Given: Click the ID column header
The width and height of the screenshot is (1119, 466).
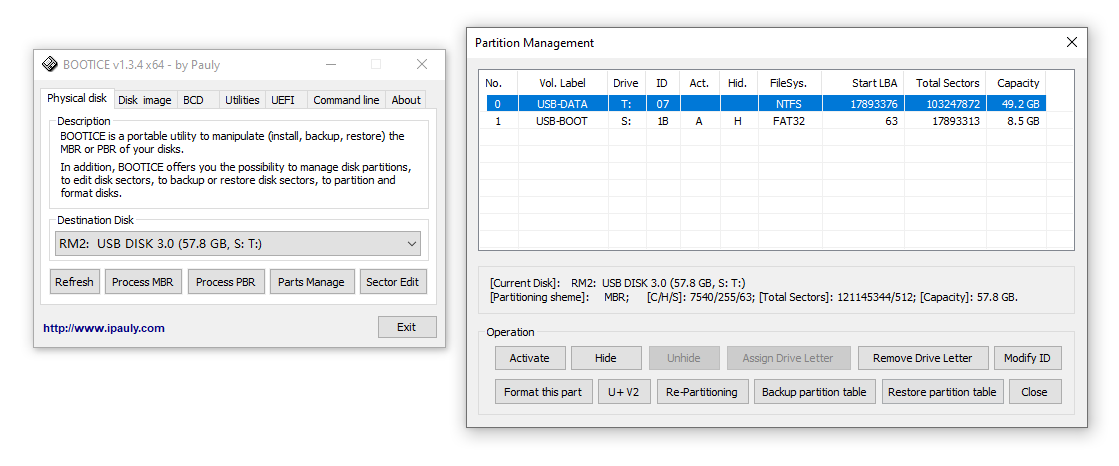Looking at the screenshot, I should 662,83.
